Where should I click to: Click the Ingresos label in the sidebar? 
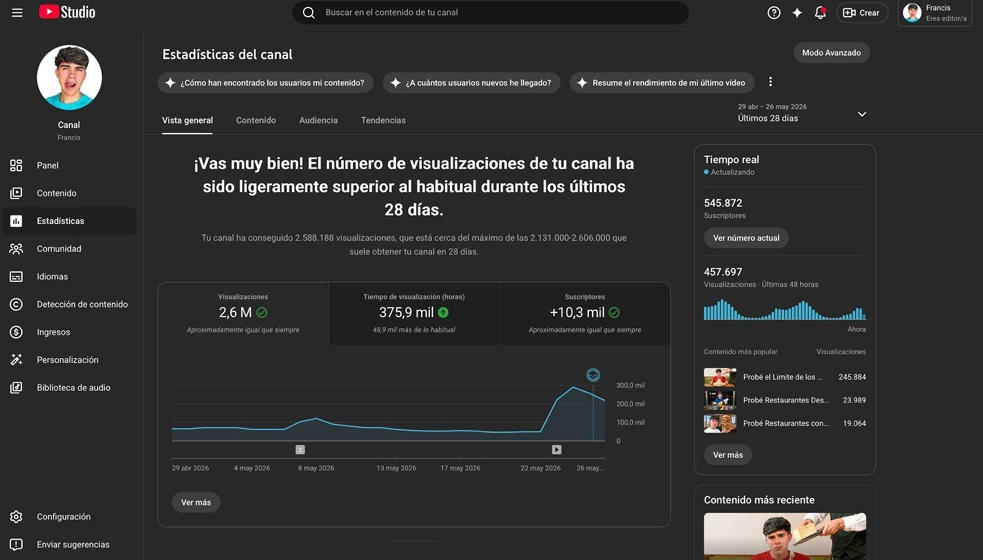point(53,332)
